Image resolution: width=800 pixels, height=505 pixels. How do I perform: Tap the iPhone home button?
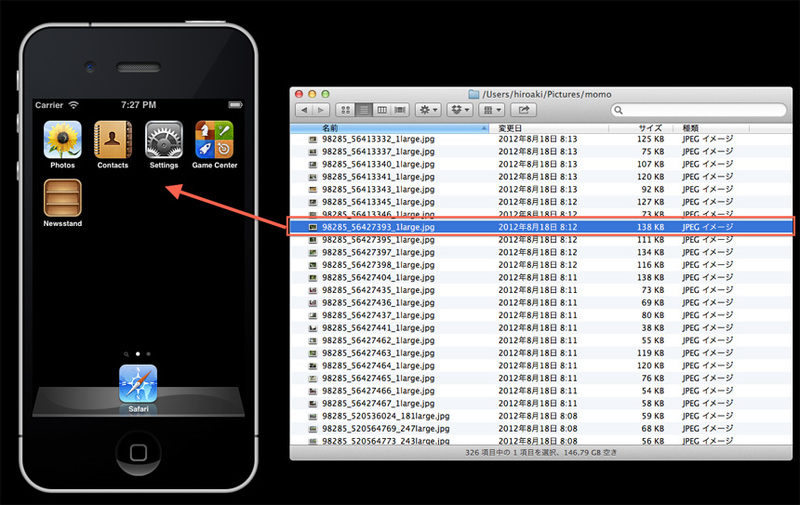(138, 452)
